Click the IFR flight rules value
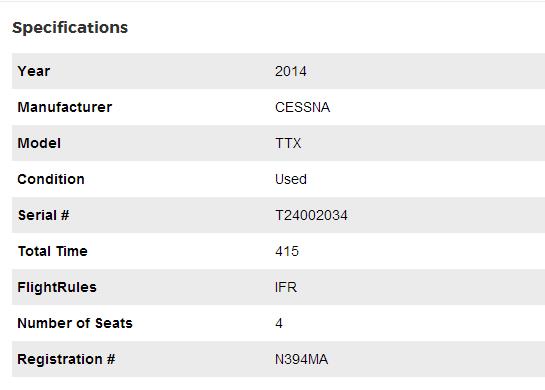Image resolution: width=545 pixels, height=390 pixels. click(x=286, y=287)
